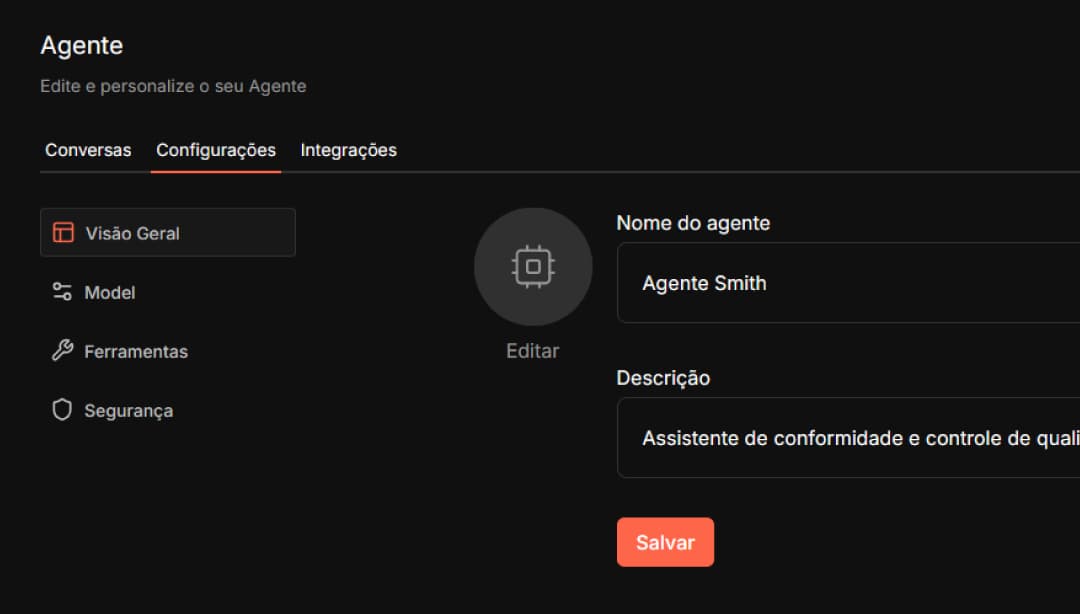Switch to the Integrações tab
The height and width of the screenshot is (614, 1080).
point(349,150)
